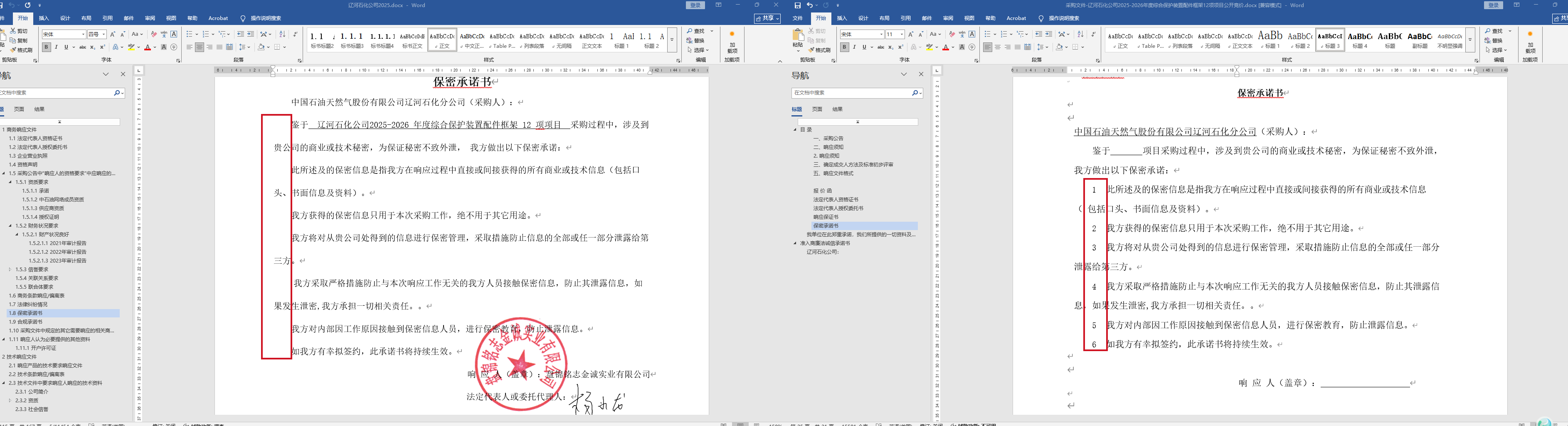Go to 响应保证书 heading in right navigation
Screen dimensions: 1568x426
click(826, 217)
